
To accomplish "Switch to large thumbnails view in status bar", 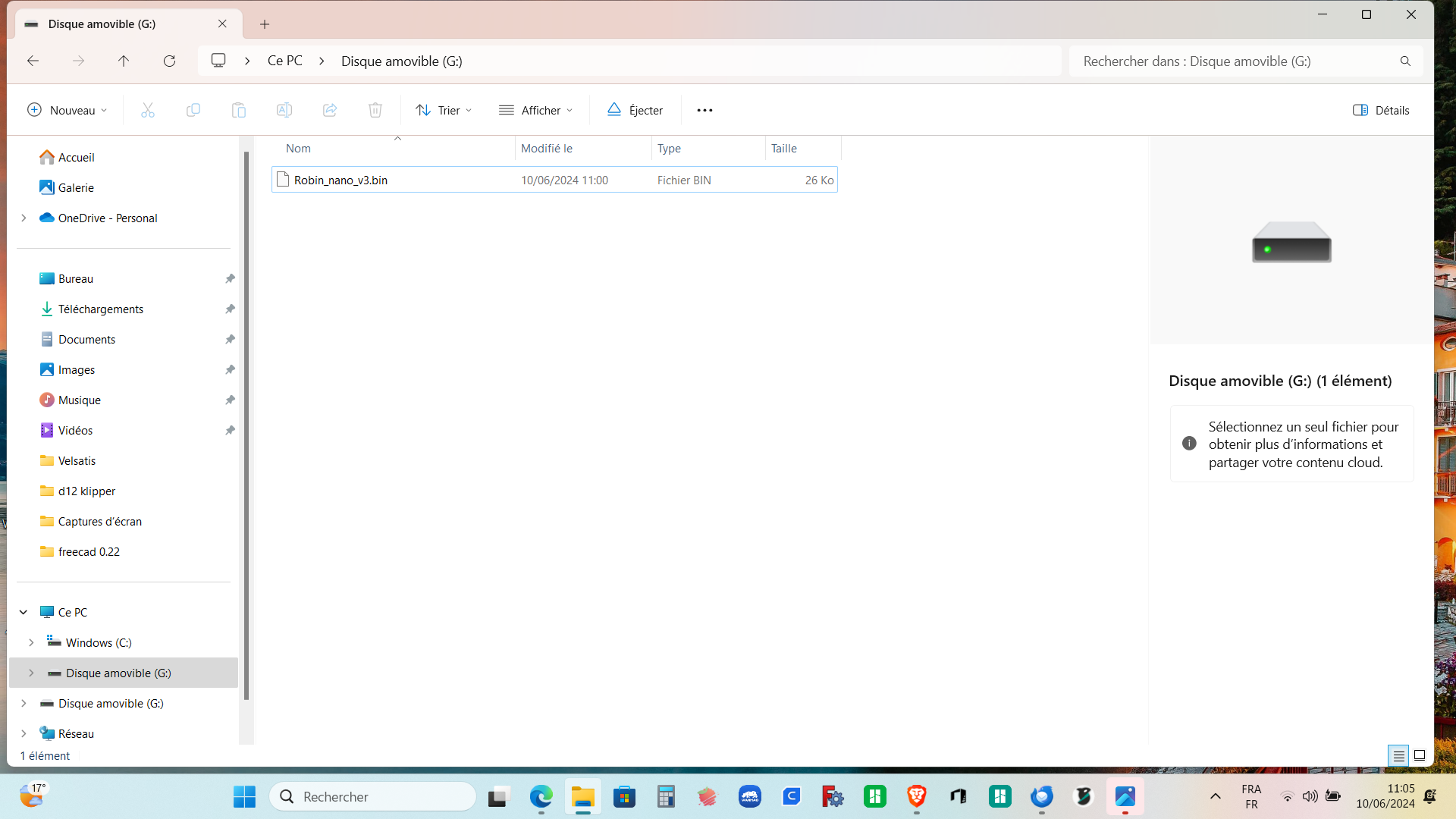I will click(1420, 755).
